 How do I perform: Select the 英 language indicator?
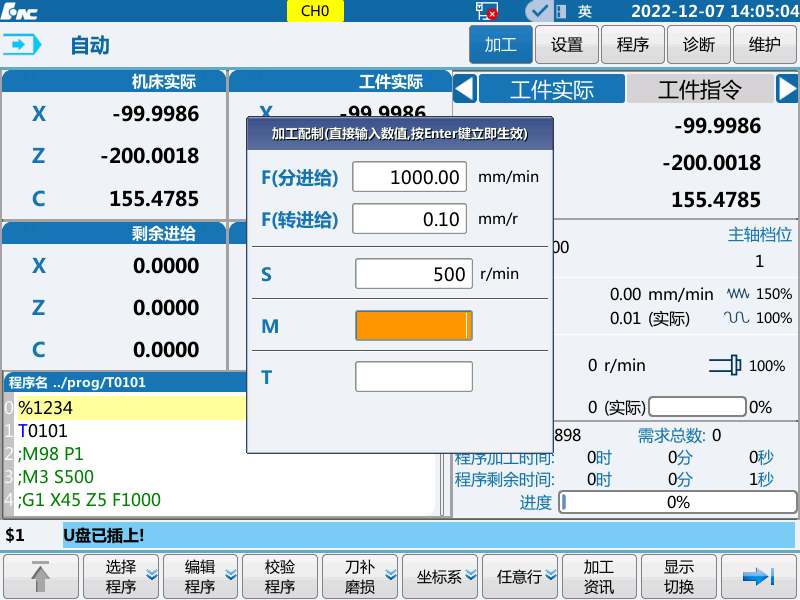tap(584, 11)
